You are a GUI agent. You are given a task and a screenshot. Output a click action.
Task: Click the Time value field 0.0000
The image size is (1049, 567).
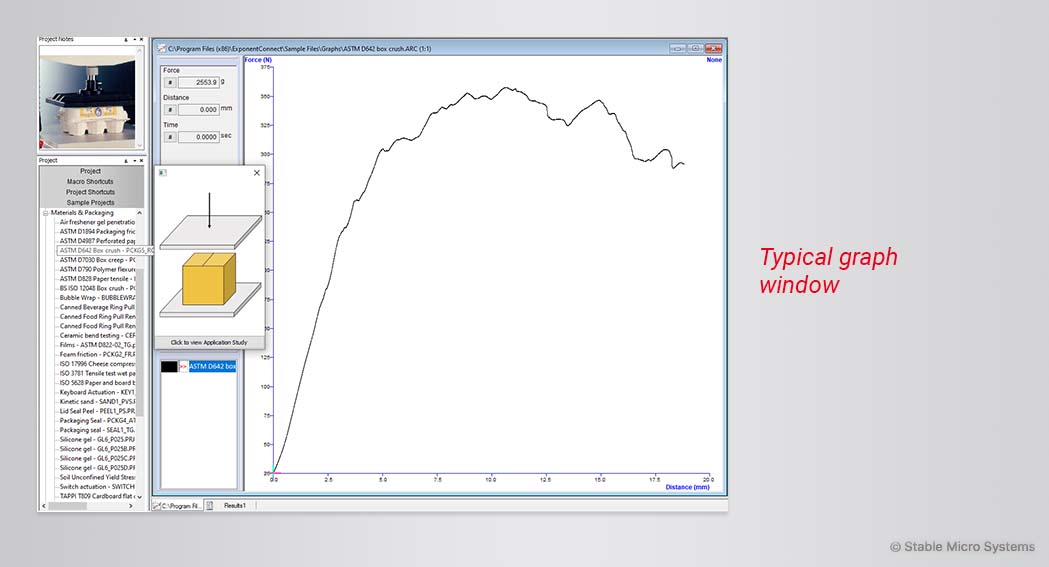[199, 137]
